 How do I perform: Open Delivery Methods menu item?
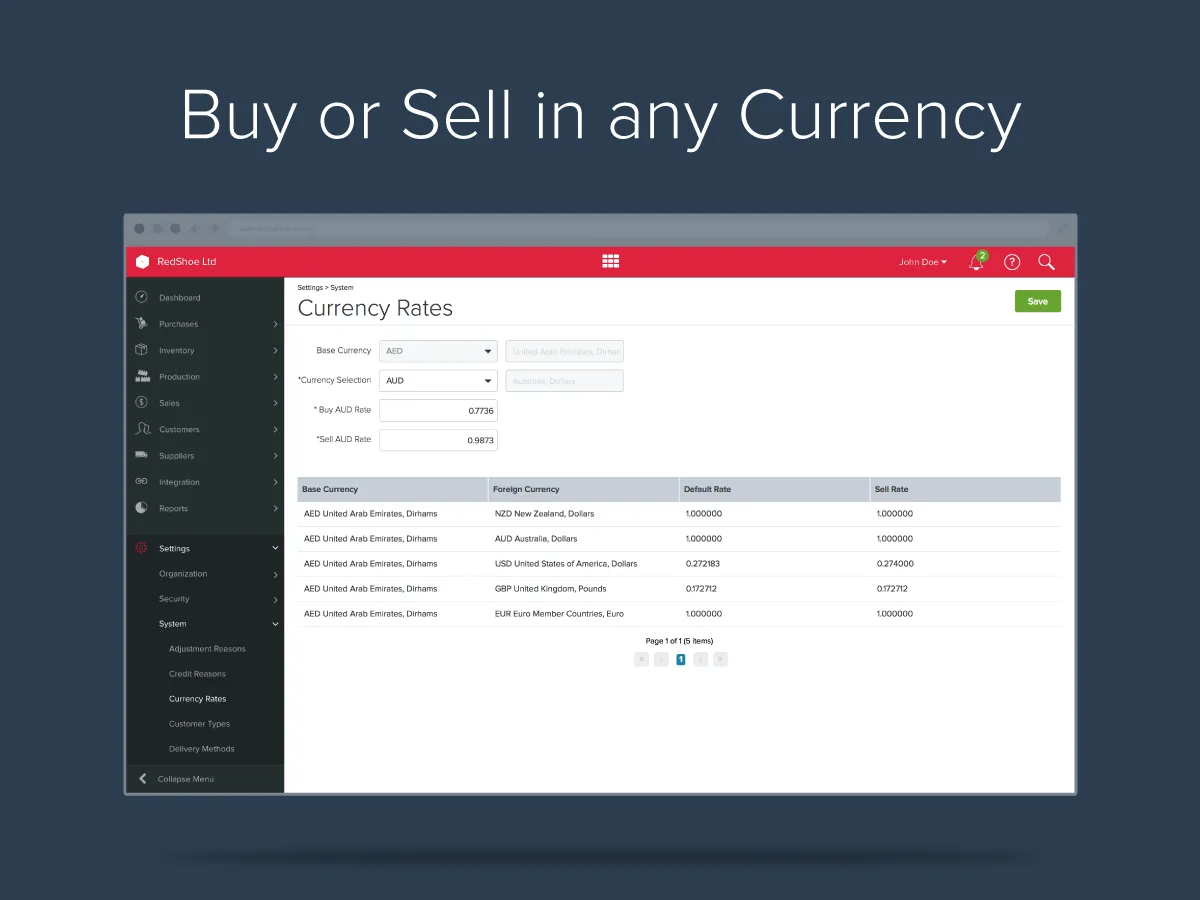(x=202, y=749)
